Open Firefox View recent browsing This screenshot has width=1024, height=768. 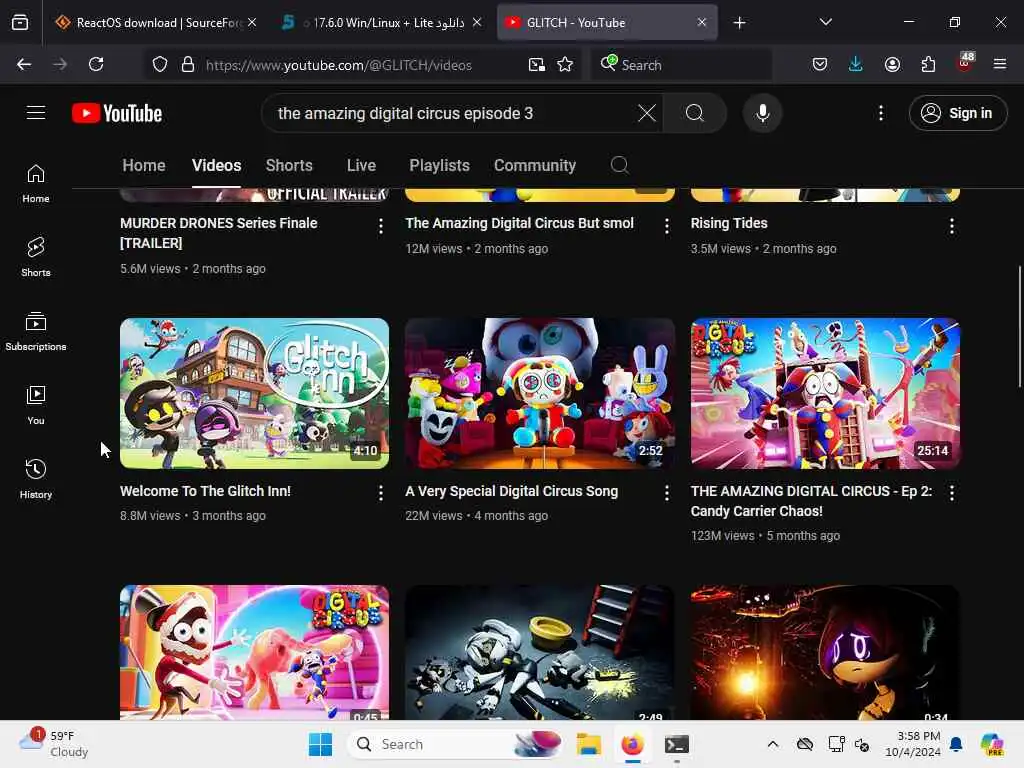coord(20,23)
